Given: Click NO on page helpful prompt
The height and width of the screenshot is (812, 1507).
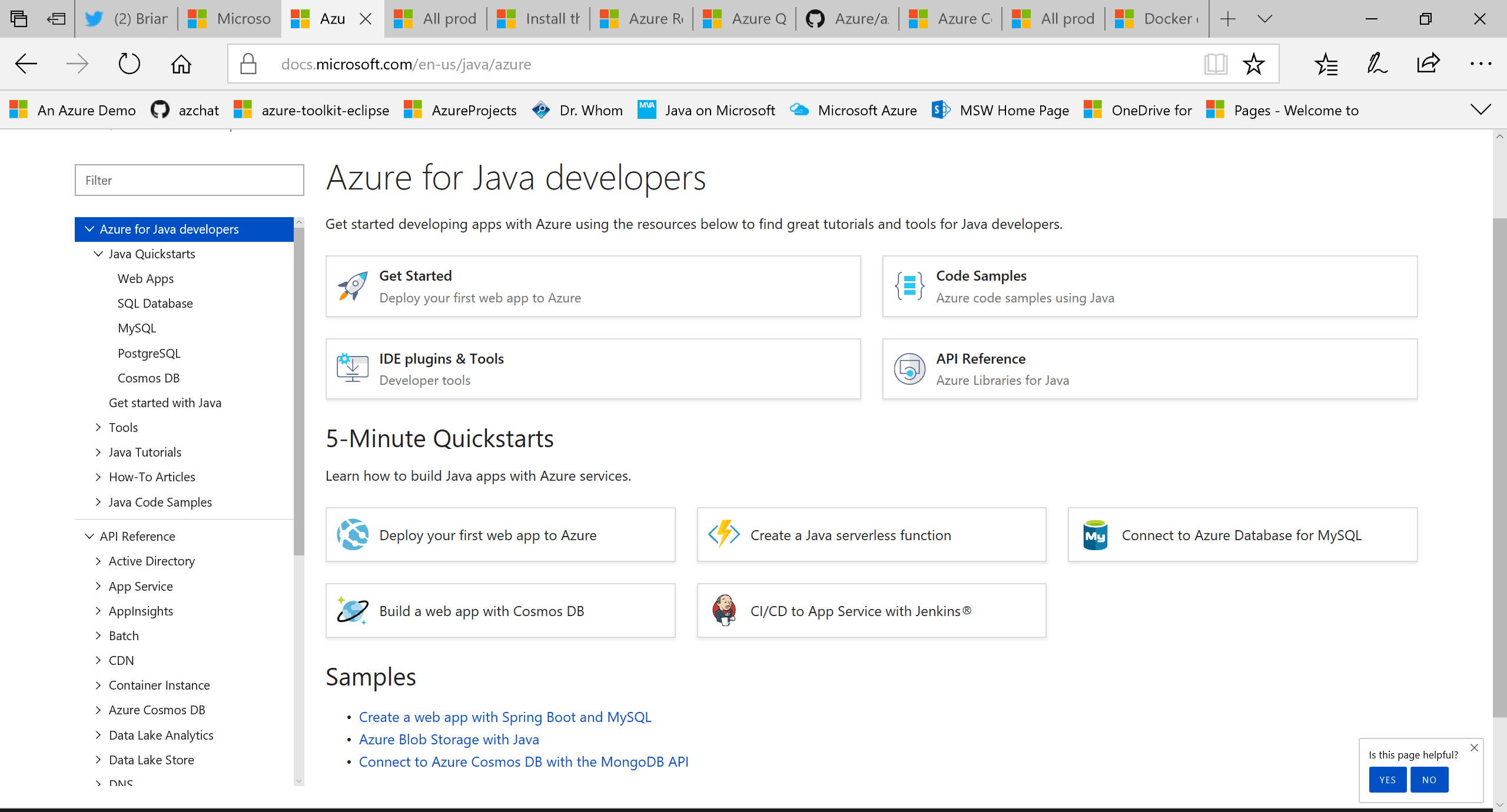Looking at the screenshot, I should 1429,780.
